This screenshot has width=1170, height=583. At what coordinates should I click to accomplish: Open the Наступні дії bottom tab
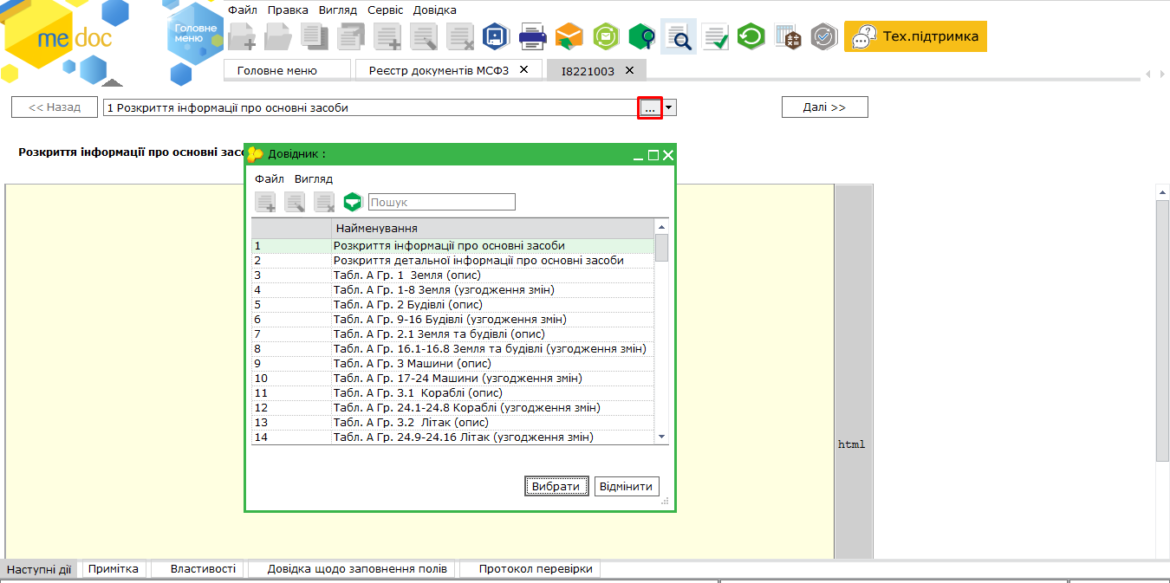[x=39, y=570]
